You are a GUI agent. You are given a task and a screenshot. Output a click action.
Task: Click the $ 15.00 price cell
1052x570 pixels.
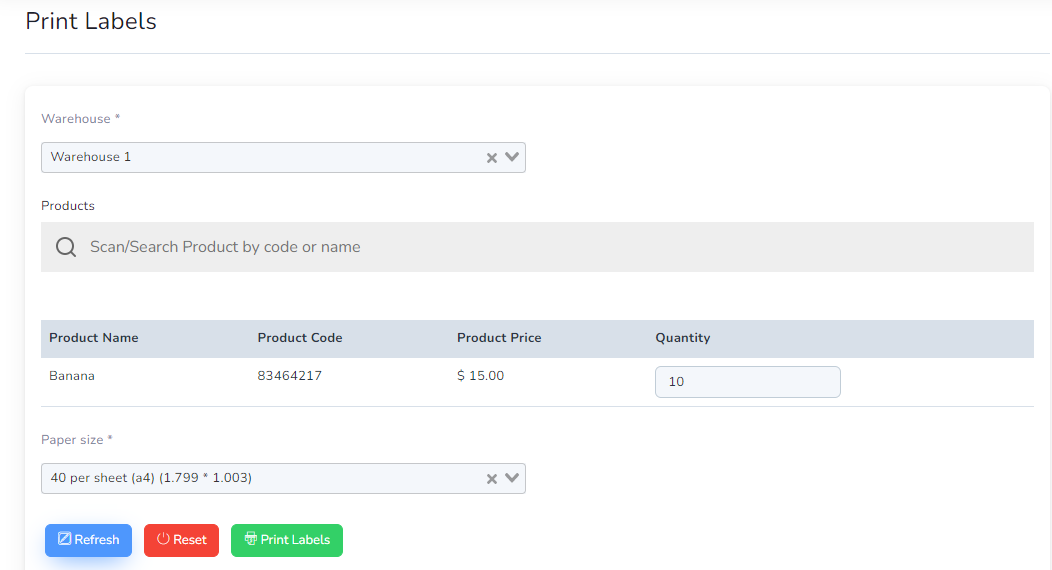coord(480,376)
